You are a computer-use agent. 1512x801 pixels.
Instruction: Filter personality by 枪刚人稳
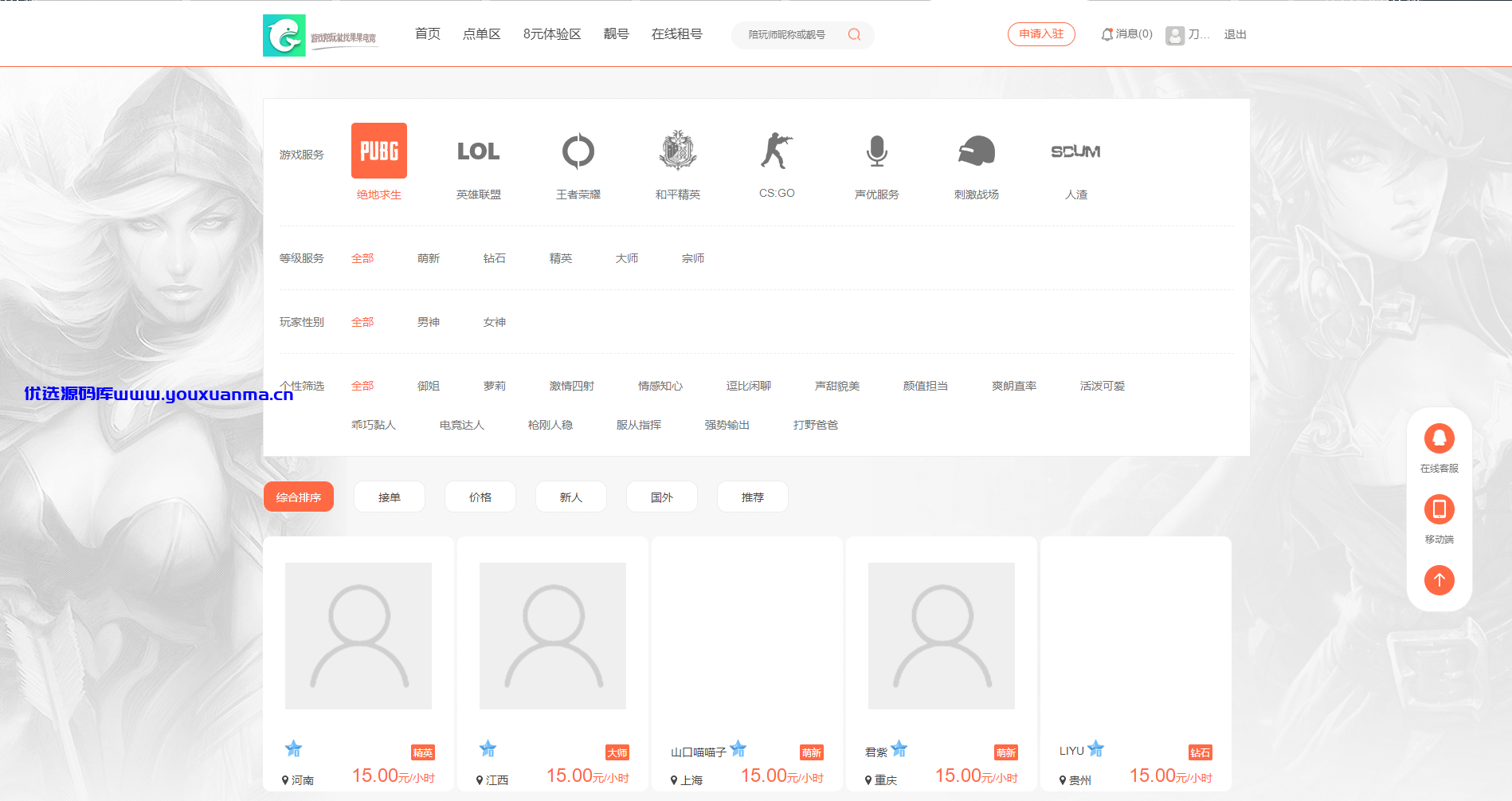[550, 425]
